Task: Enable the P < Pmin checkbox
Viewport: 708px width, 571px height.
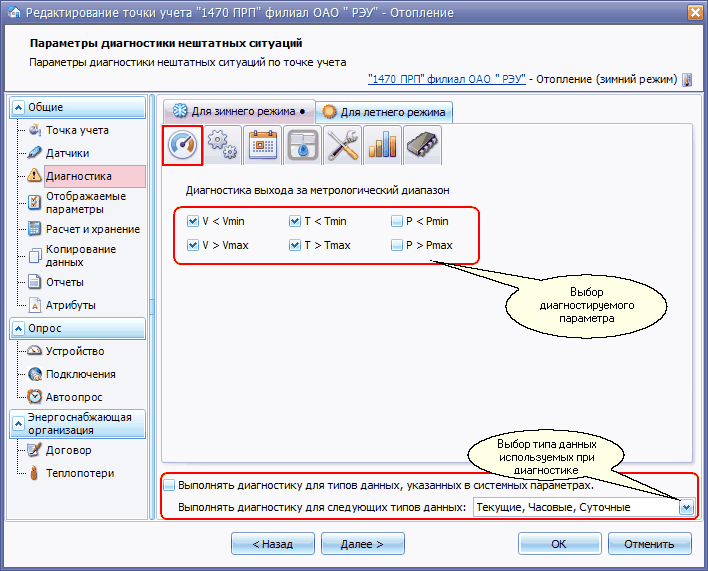Action: [x=397, y=221]
